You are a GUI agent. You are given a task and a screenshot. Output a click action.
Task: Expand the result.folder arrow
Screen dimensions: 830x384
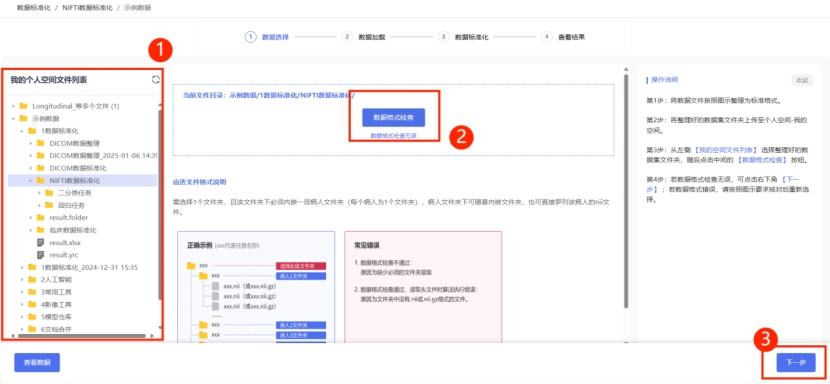pyautogui.click(x=30, y=218)
